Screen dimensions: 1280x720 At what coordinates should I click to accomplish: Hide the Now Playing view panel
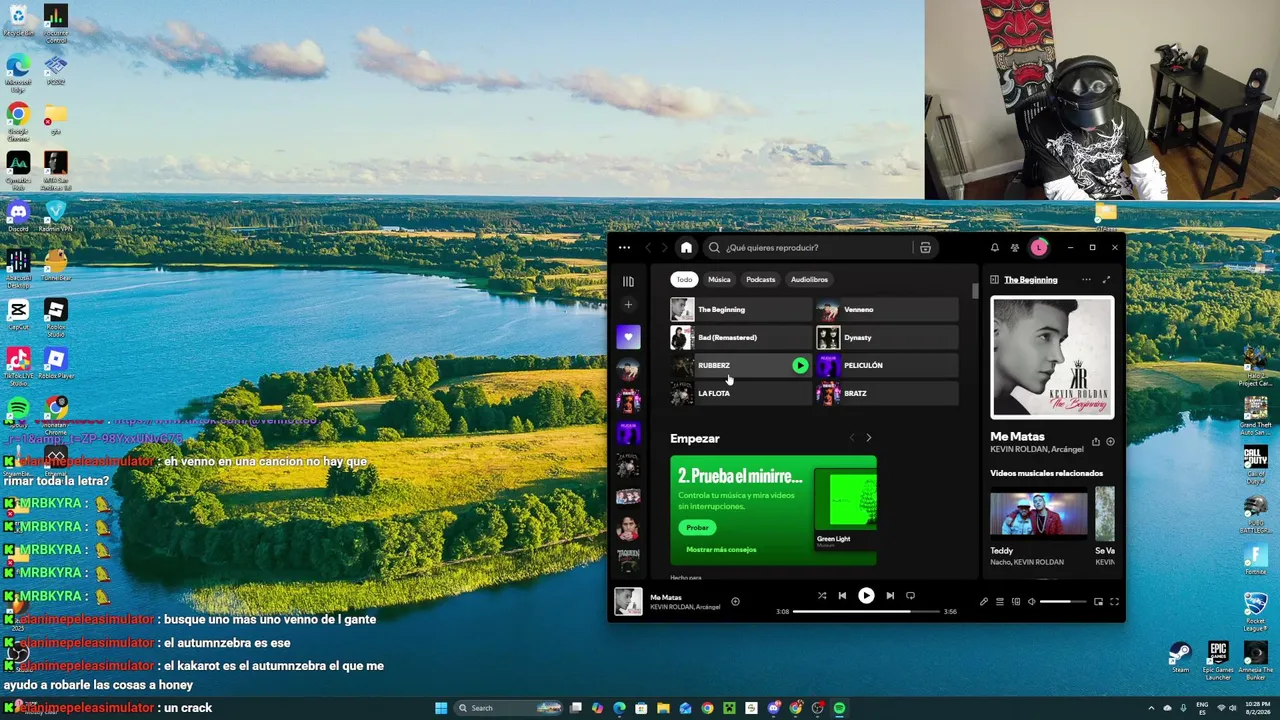tap(994, 280)
